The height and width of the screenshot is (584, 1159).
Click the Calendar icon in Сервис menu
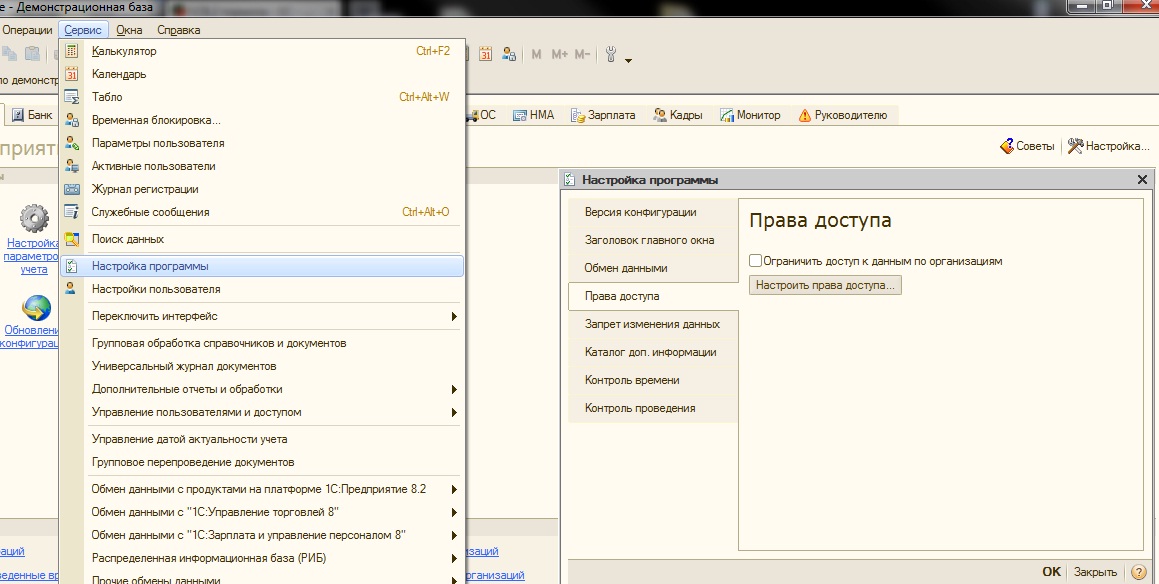[x=71, y=74]
